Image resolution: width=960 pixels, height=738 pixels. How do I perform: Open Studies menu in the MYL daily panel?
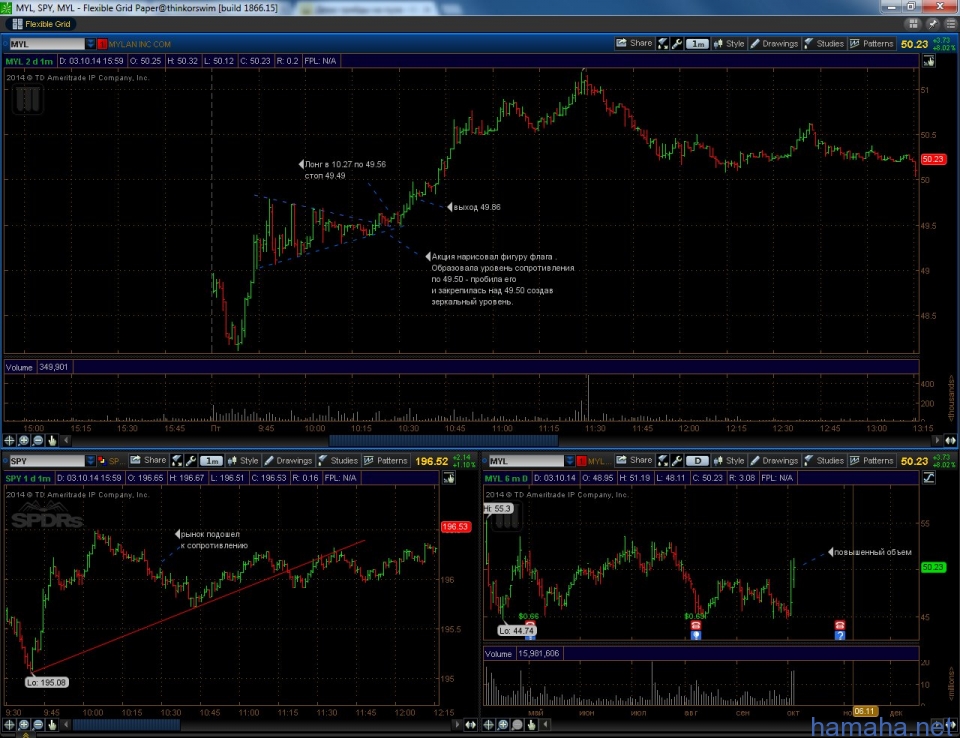click(824, 461)
